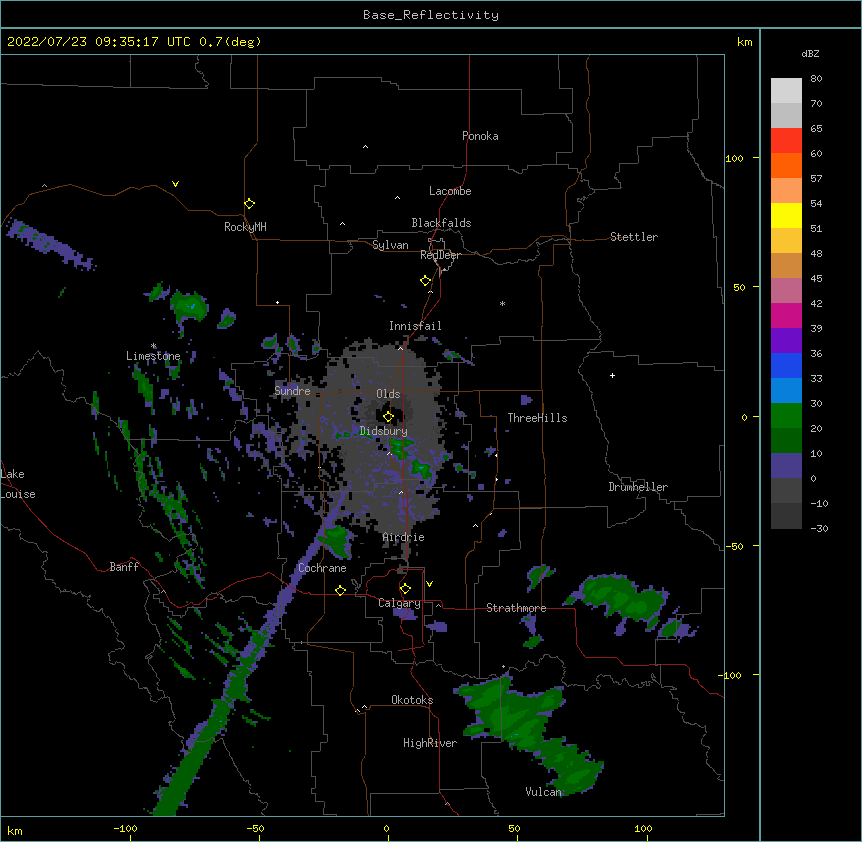Click the yellow V marker northeast of Calgary

(x=429, y=584)
